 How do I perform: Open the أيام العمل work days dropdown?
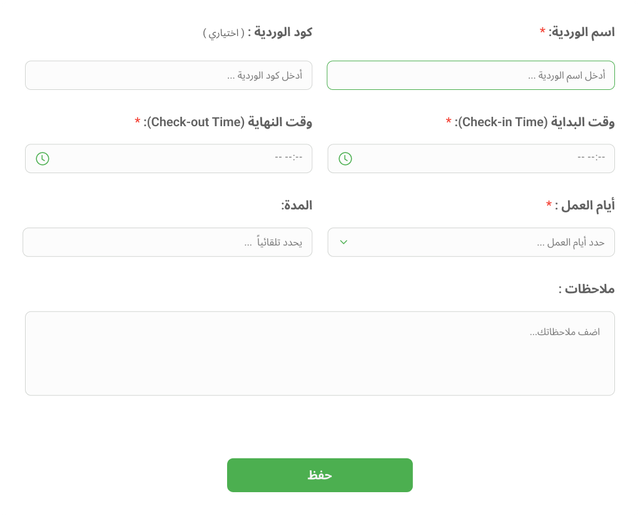point(470,242)
